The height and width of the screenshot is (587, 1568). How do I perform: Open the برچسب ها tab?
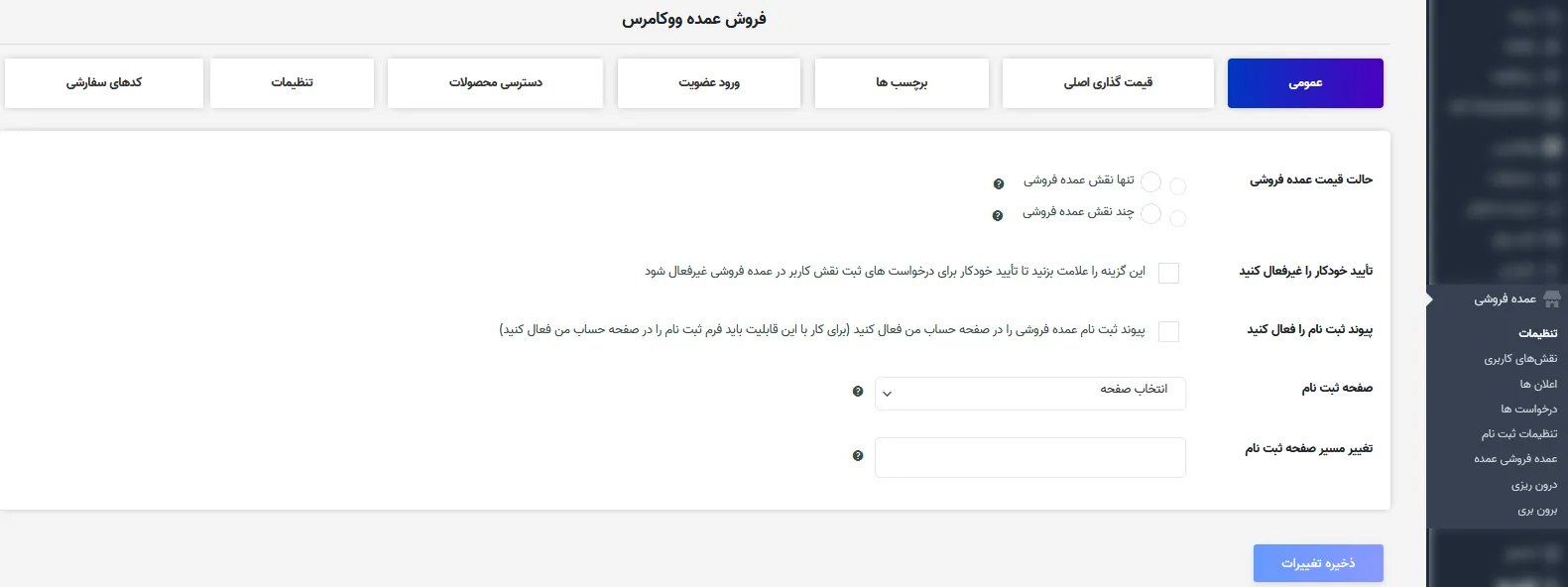[x=902, y=83]
